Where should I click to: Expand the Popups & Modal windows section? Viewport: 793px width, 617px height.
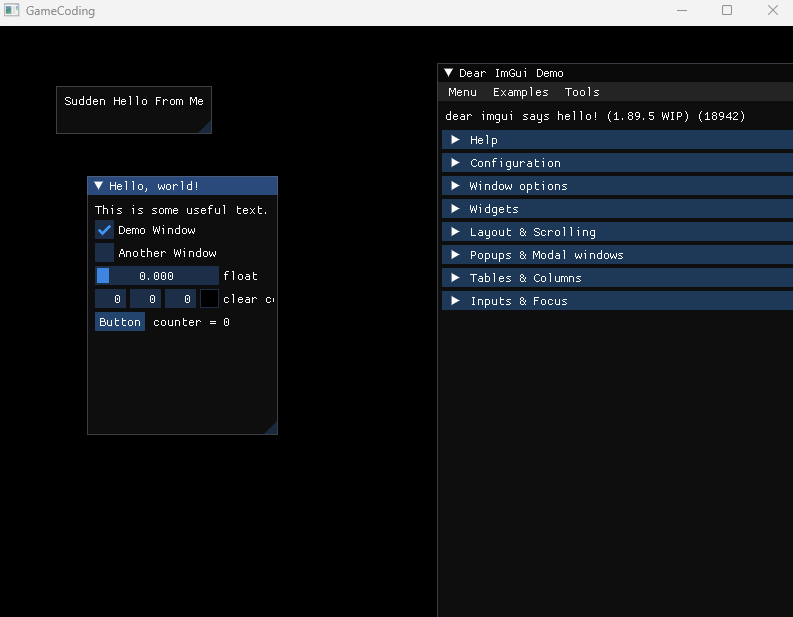618,255
